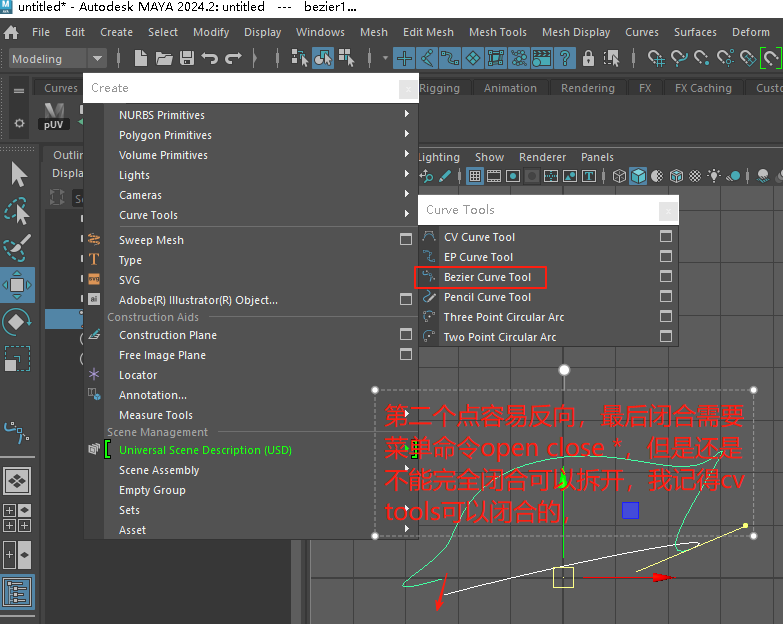Expand the Asset submenu
Screen dimensions: 783x624
click(406, 528)
